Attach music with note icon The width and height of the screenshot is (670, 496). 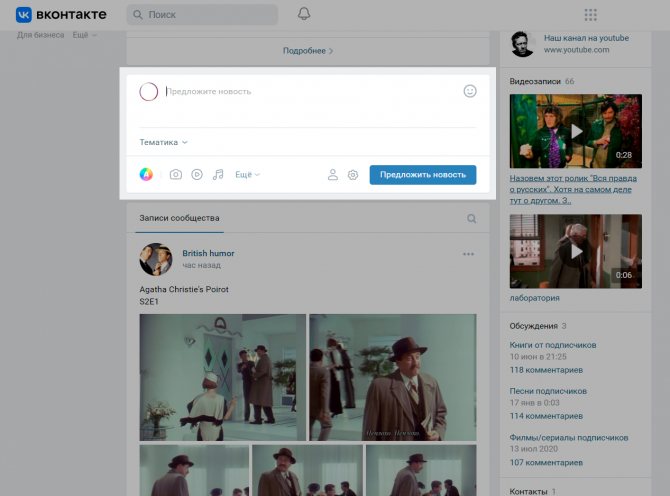pyautogui.click(x=218, y=174)
